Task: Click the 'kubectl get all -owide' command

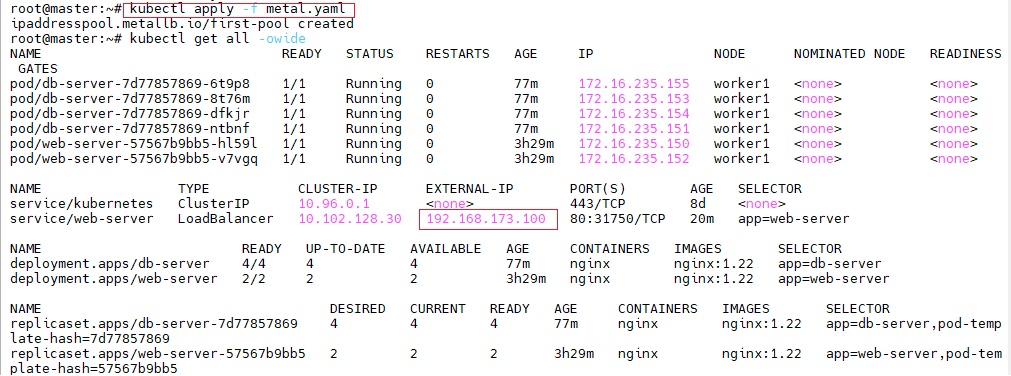Action: 217,39
